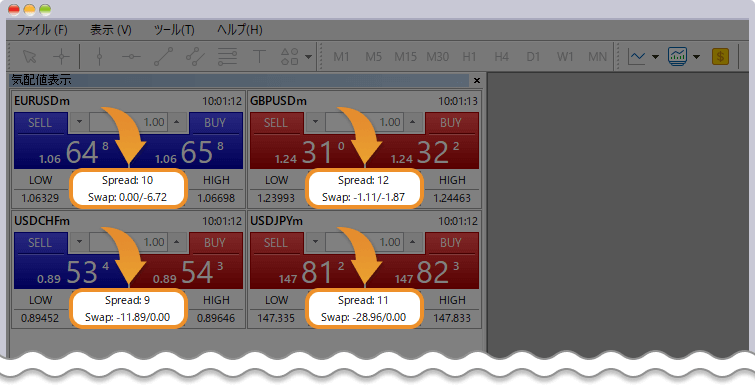This screenshot has height=388, width=755.
Task: Switch to D1 timeframe
Action: [x=533, y=57]
